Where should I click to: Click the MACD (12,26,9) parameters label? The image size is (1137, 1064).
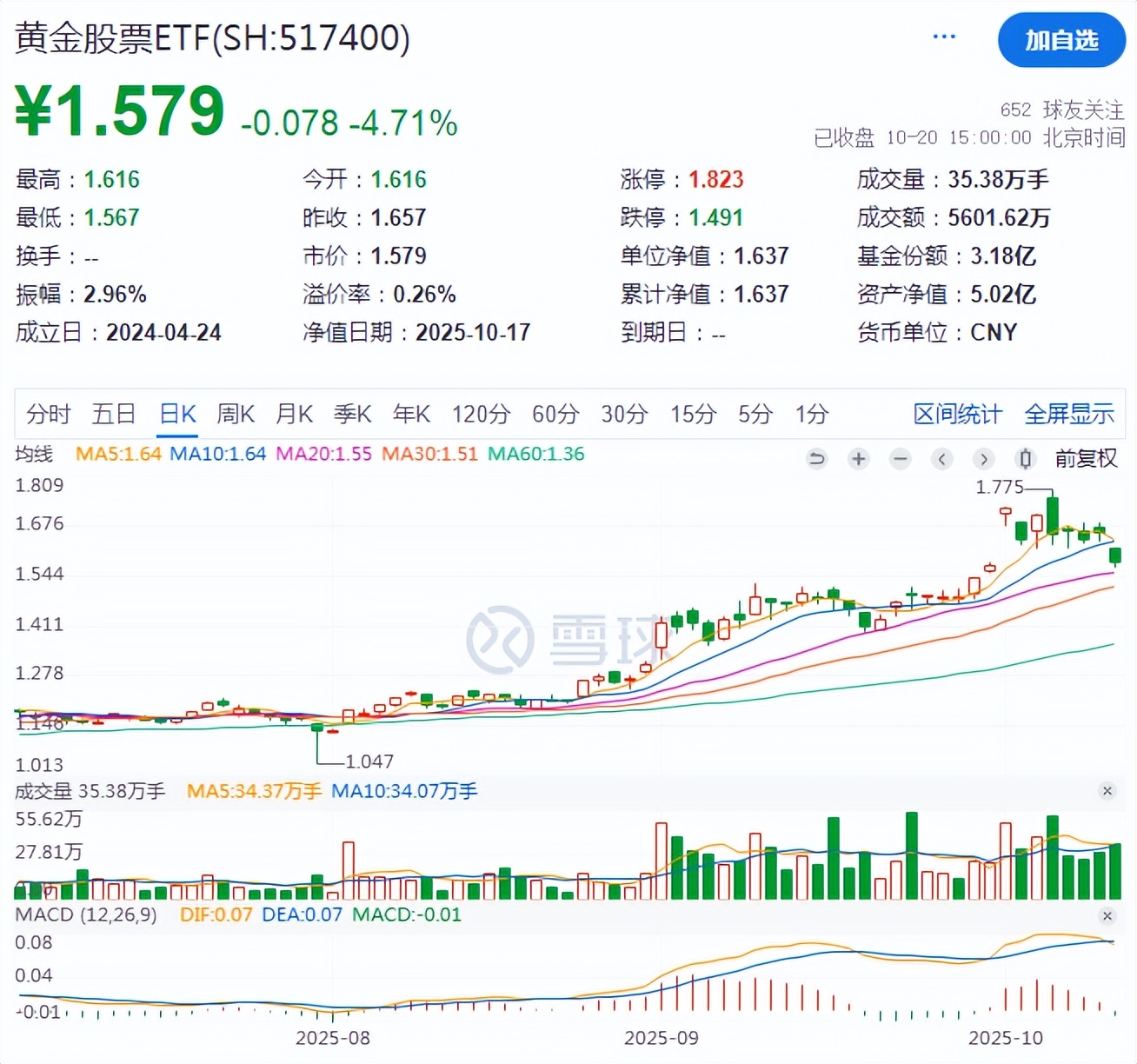click(86, 914)
